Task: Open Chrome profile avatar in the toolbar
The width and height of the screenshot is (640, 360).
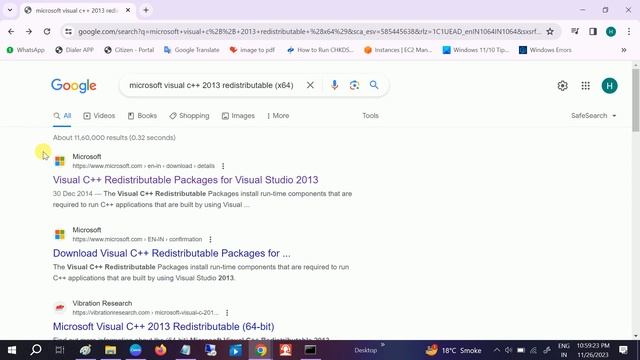Action: point(611,31)
